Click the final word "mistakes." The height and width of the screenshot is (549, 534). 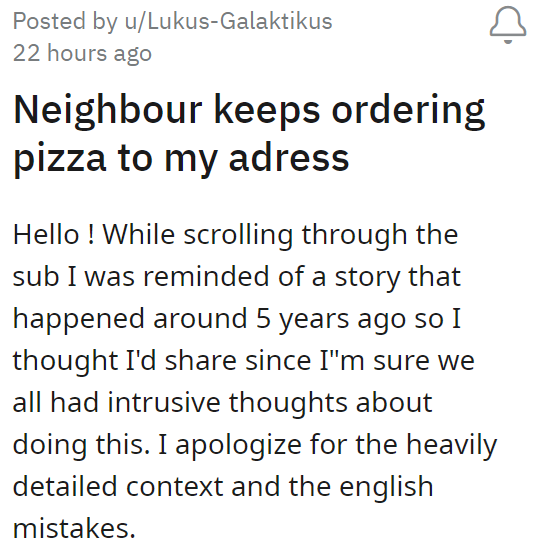click(74, 529)
